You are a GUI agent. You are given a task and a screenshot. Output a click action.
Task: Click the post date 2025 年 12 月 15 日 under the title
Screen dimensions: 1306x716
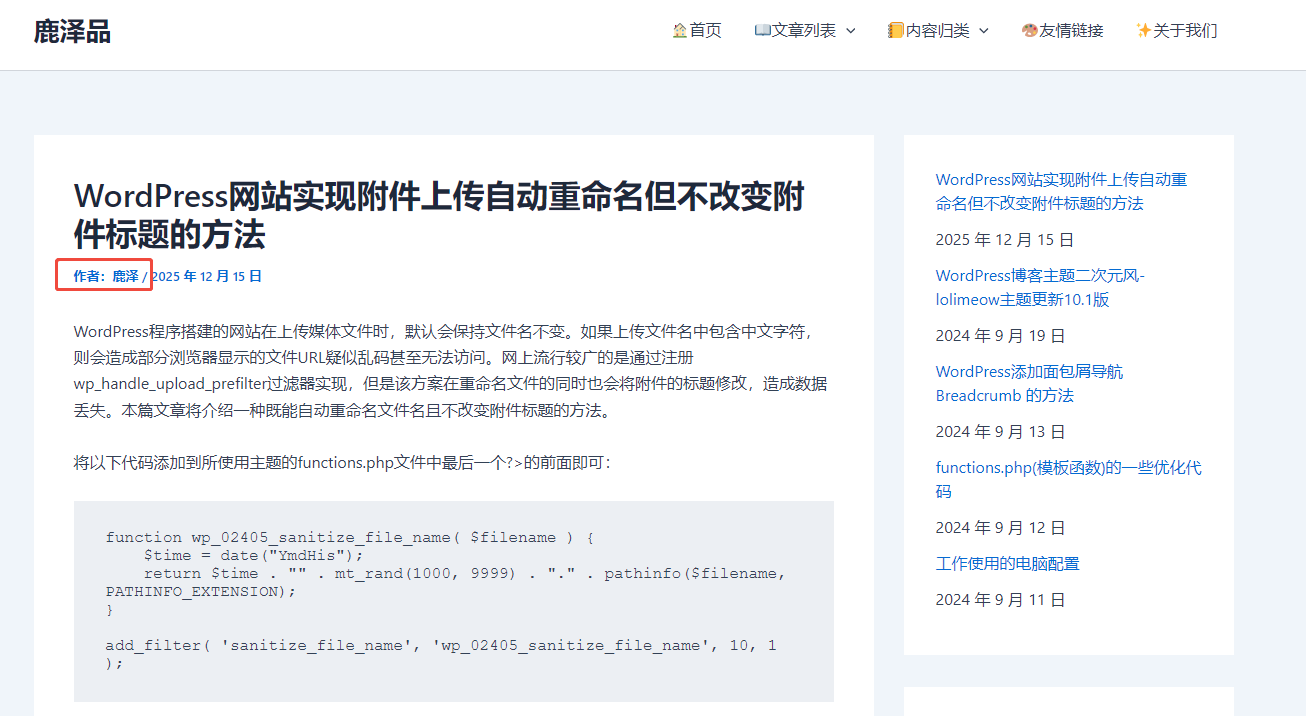point(207,276)
